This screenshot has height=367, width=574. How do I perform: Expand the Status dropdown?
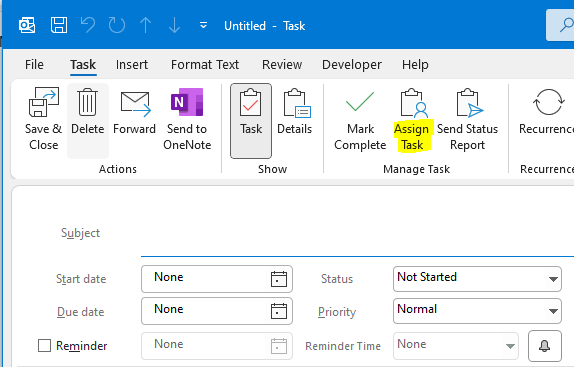553,279
